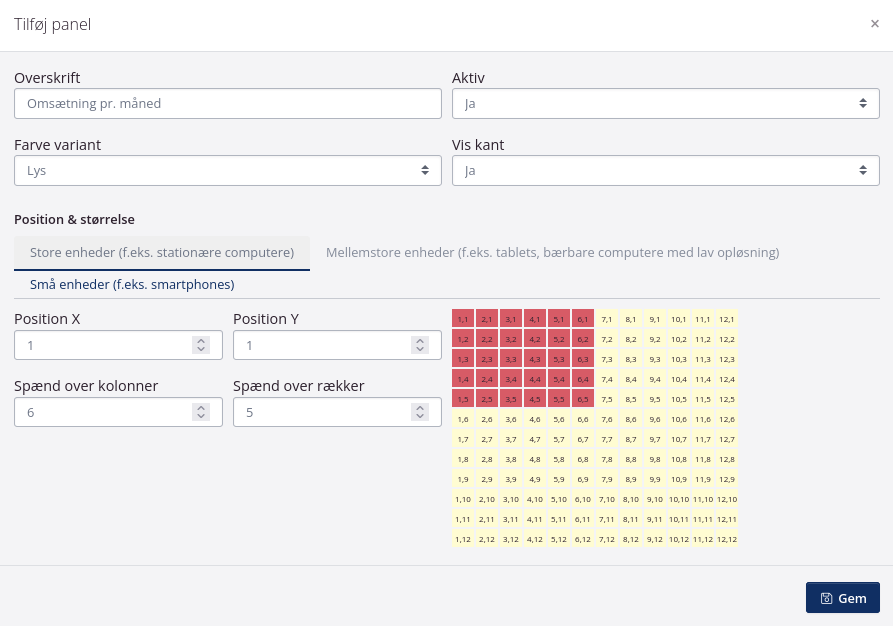The width and height of the screenshot is (893, 626).
Task: Expand the Farve variant dropdown
Action: (227, 171)
